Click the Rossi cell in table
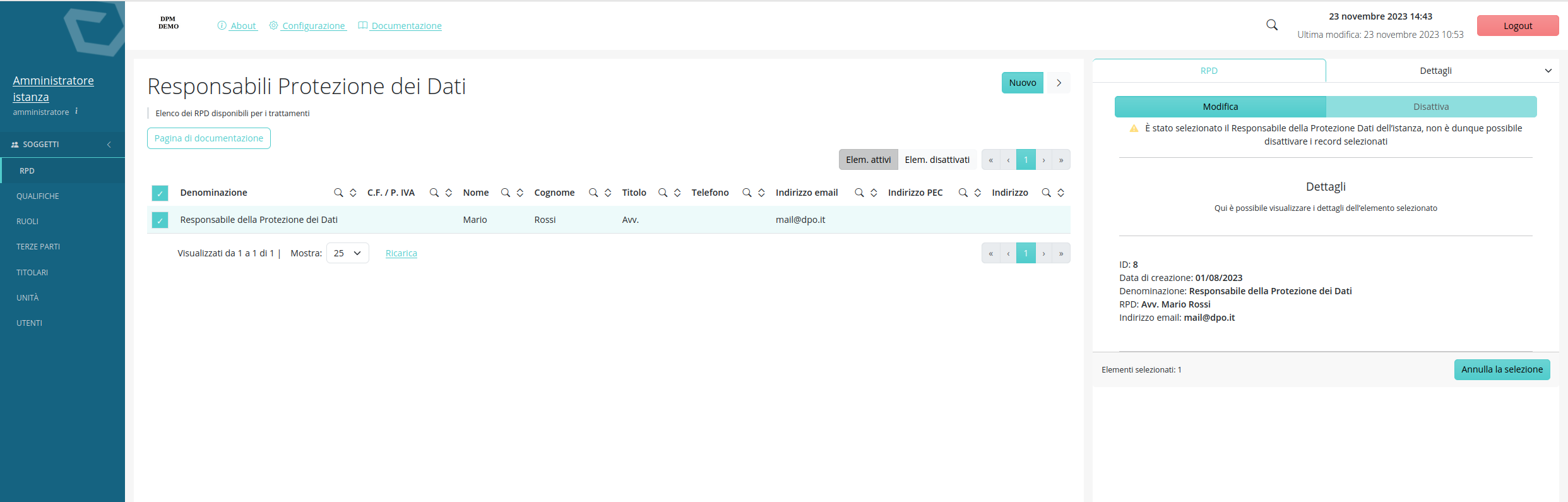 click(x=545, y=220)
